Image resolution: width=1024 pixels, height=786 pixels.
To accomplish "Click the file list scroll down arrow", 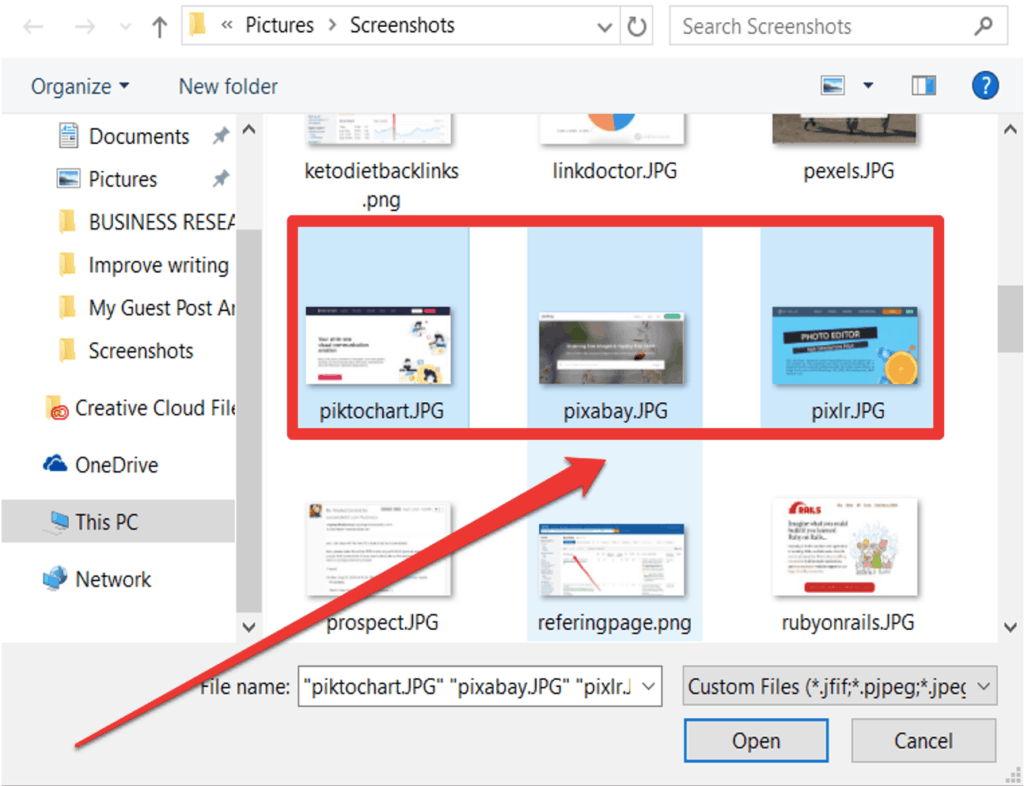I will (1010, 627).
